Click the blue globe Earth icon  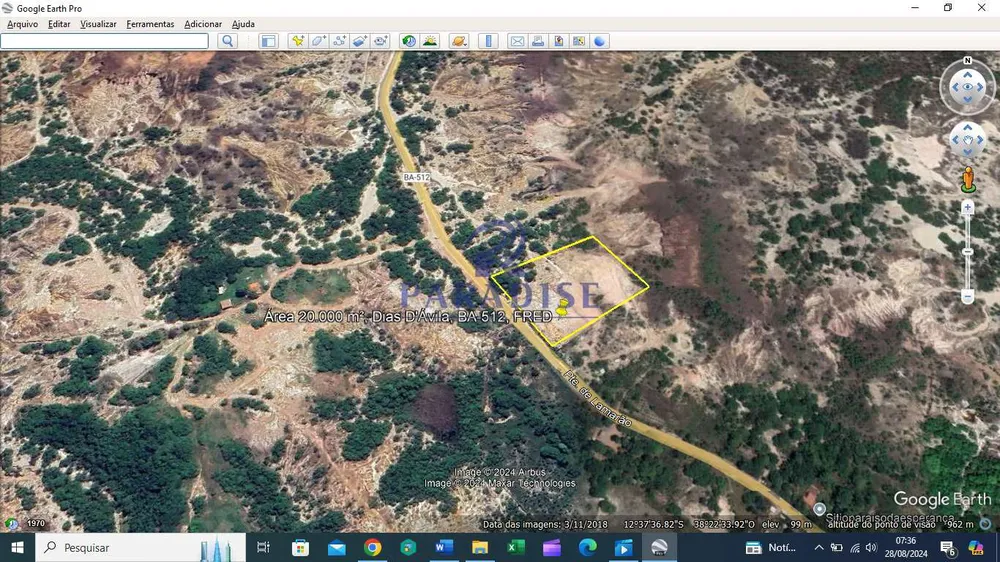pos(599,41)
